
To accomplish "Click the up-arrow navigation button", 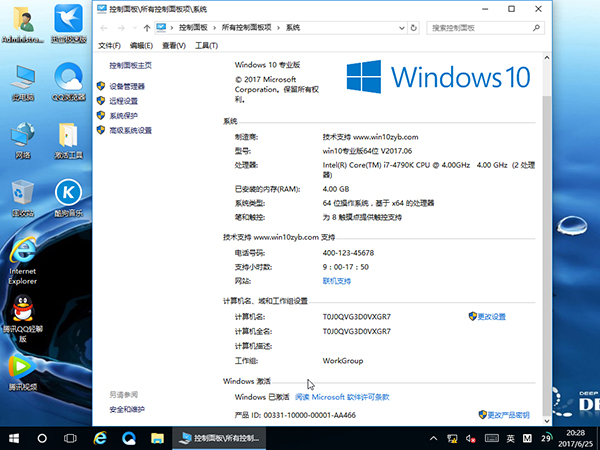I will [147, 27].
